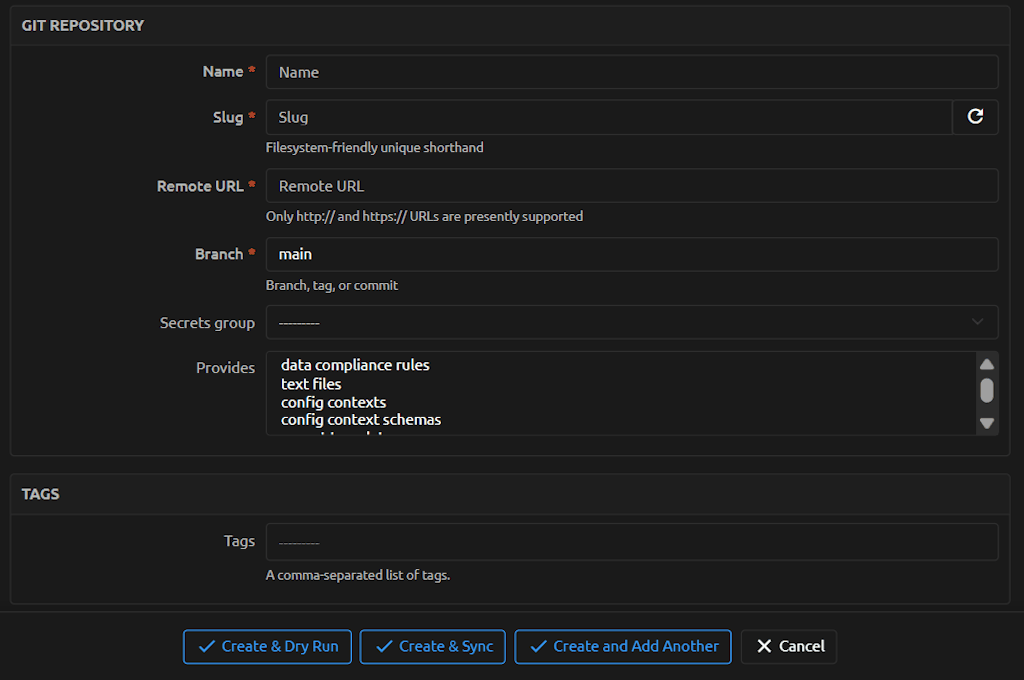Click the Slug regenerate refresh icon
Viewport: 1024px width, 680px height.
[x=975, y=117]
